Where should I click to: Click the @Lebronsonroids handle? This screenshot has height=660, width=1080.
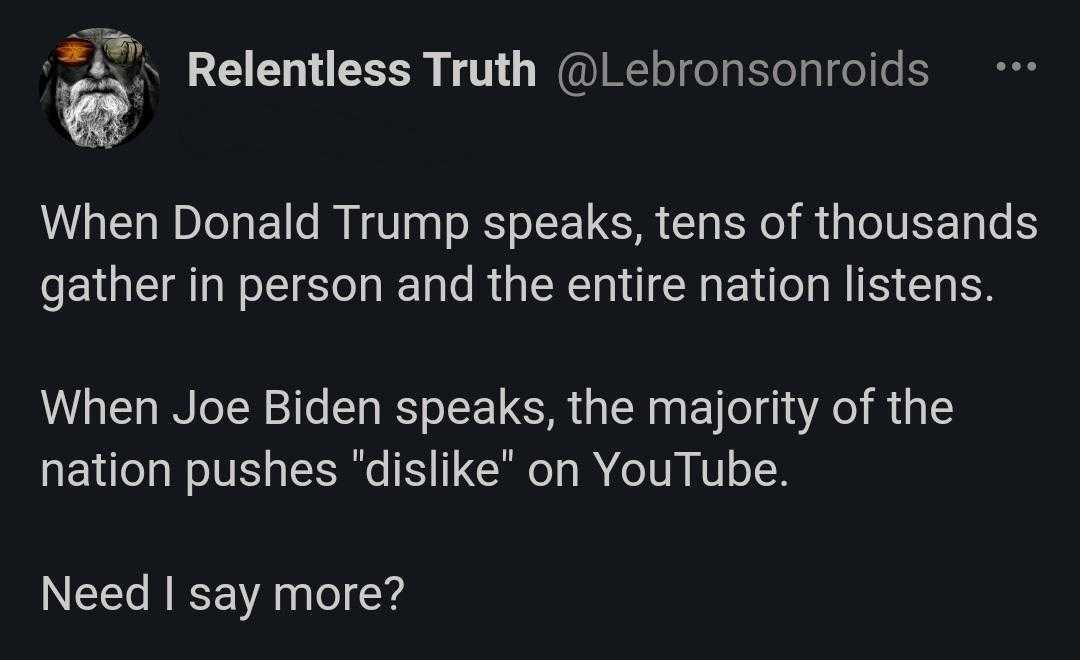tap(742, 70)
